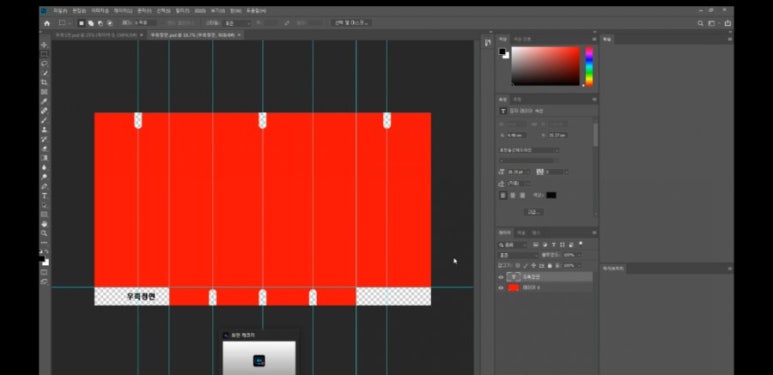The image size is (773, 375).
Task: Open the marquee Style dropdown in options bar
Action: [238, 23]
